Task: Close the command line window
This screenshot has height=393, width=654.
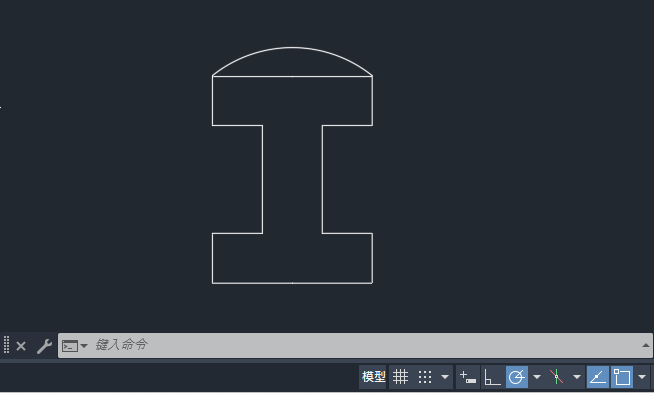Action: [x=21, y=346]
